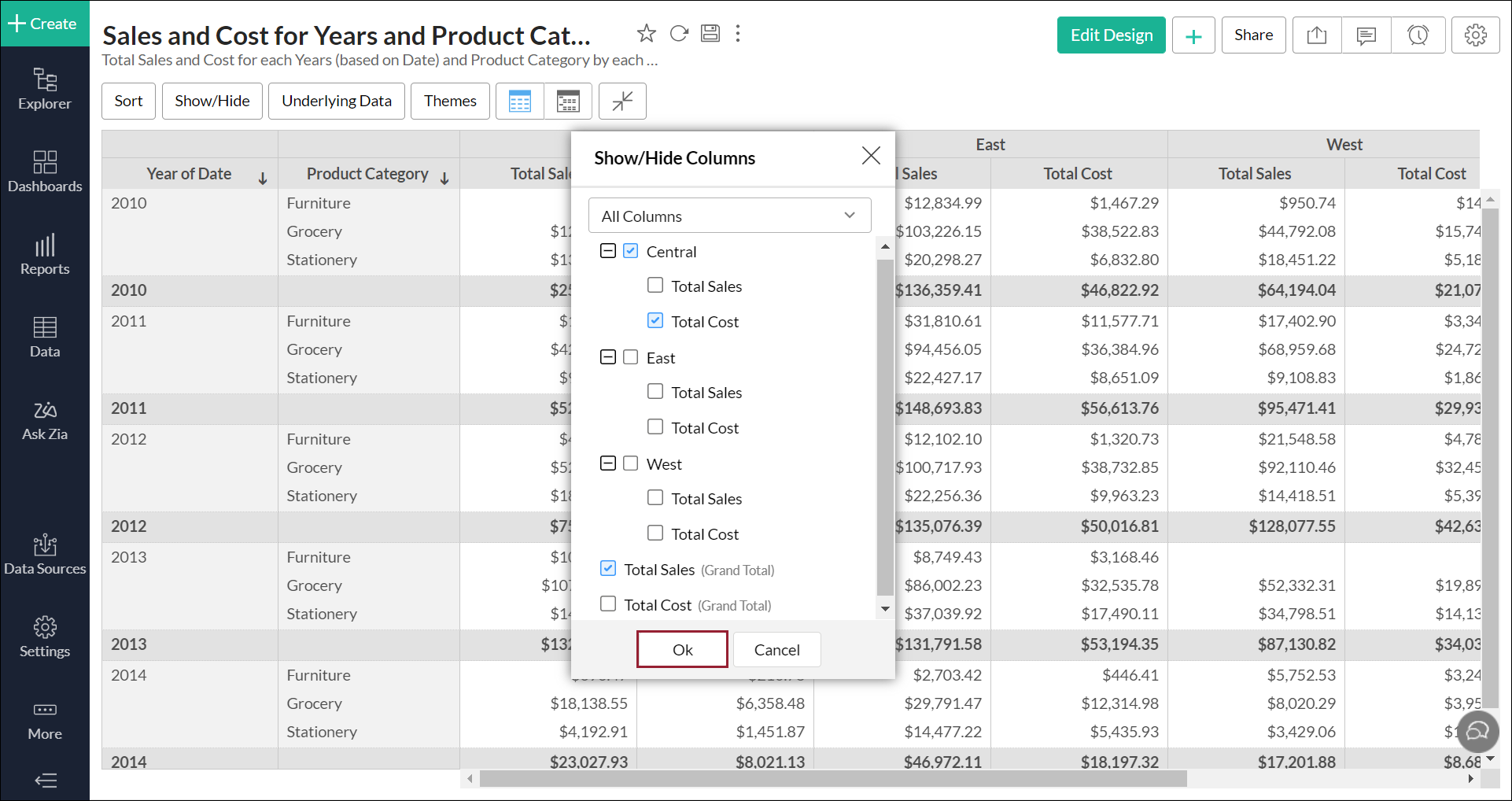This screenshot has height=801, width=1512.
Task: Star this report as favorite
Action: pos(646,33)
